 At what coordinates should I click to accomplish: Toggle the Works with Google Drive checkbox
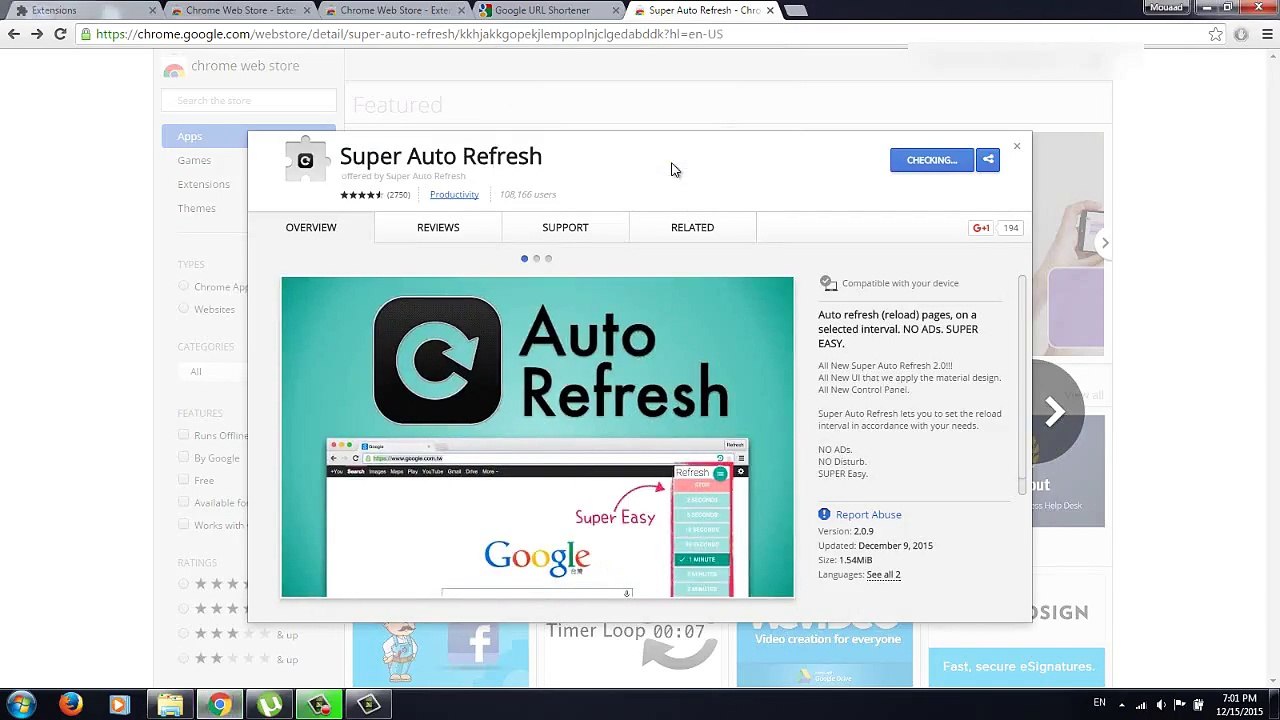click(183, 524)
